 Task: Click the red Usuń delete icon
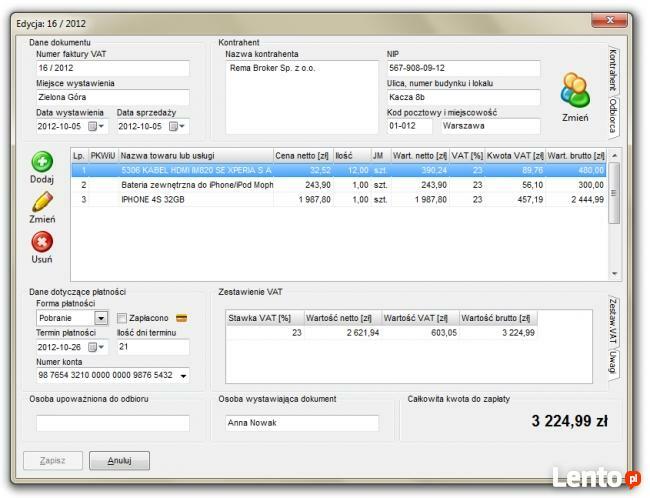pyautogui.click(x=42, y=242)
